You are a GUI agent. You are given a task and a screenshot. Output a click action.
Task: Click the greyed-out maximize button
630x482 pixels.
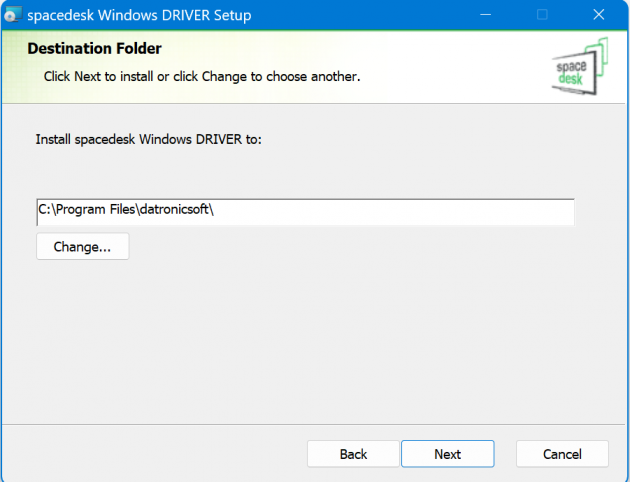tap(543, 15)
